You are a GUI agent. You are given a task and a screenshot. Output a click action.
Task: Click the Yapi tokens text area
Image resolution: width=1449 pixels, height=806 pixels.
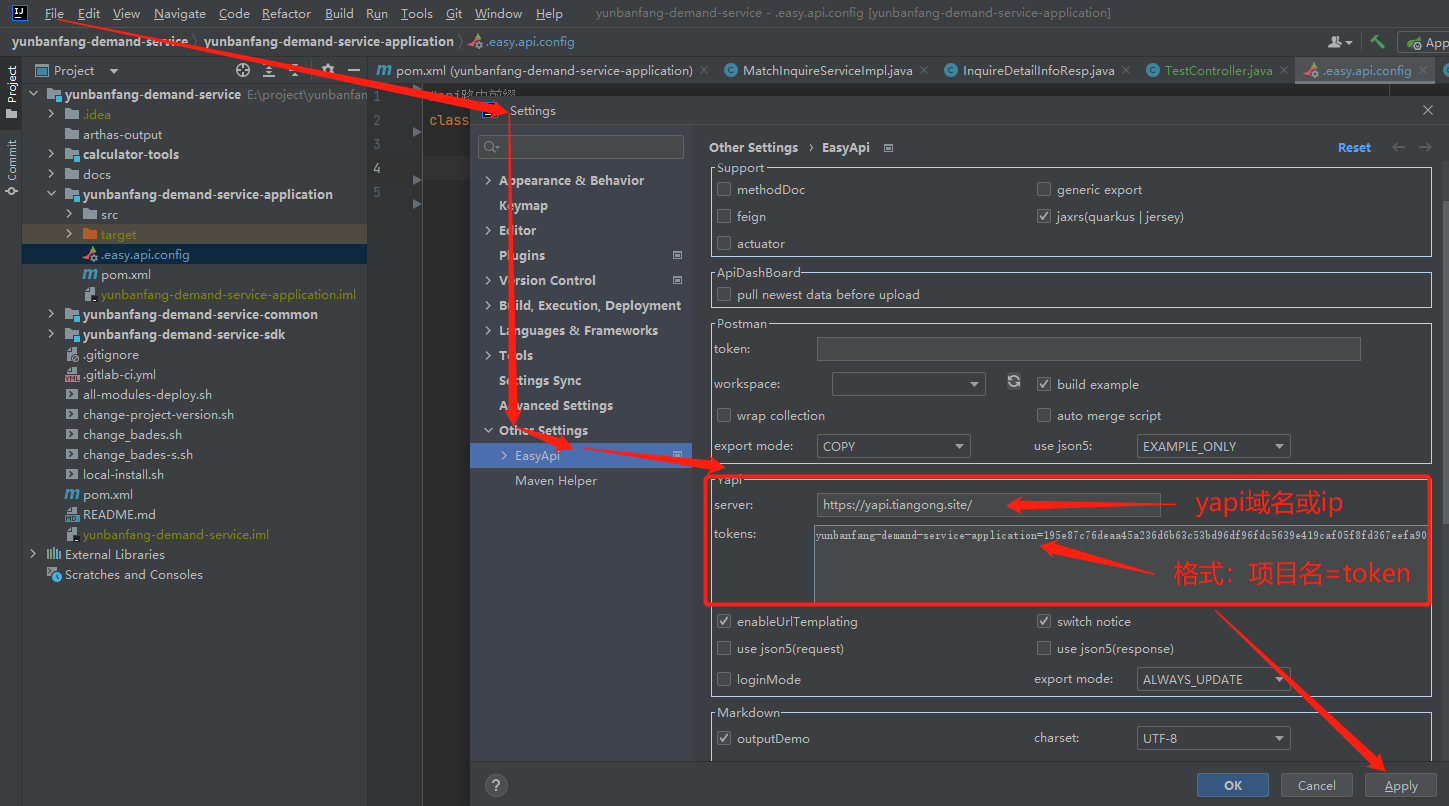point(1120,563)
